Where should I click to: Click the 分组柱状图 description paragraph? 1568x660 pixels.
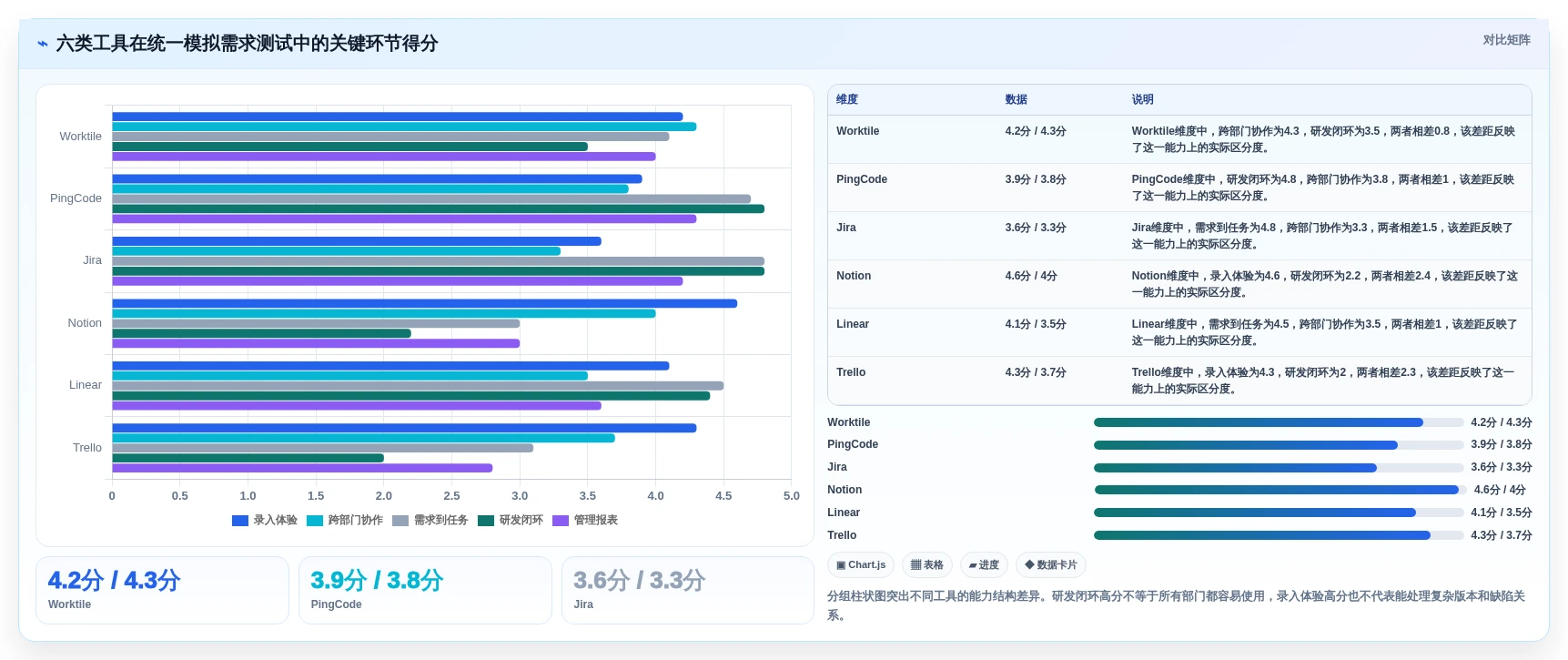point(1179,605)
